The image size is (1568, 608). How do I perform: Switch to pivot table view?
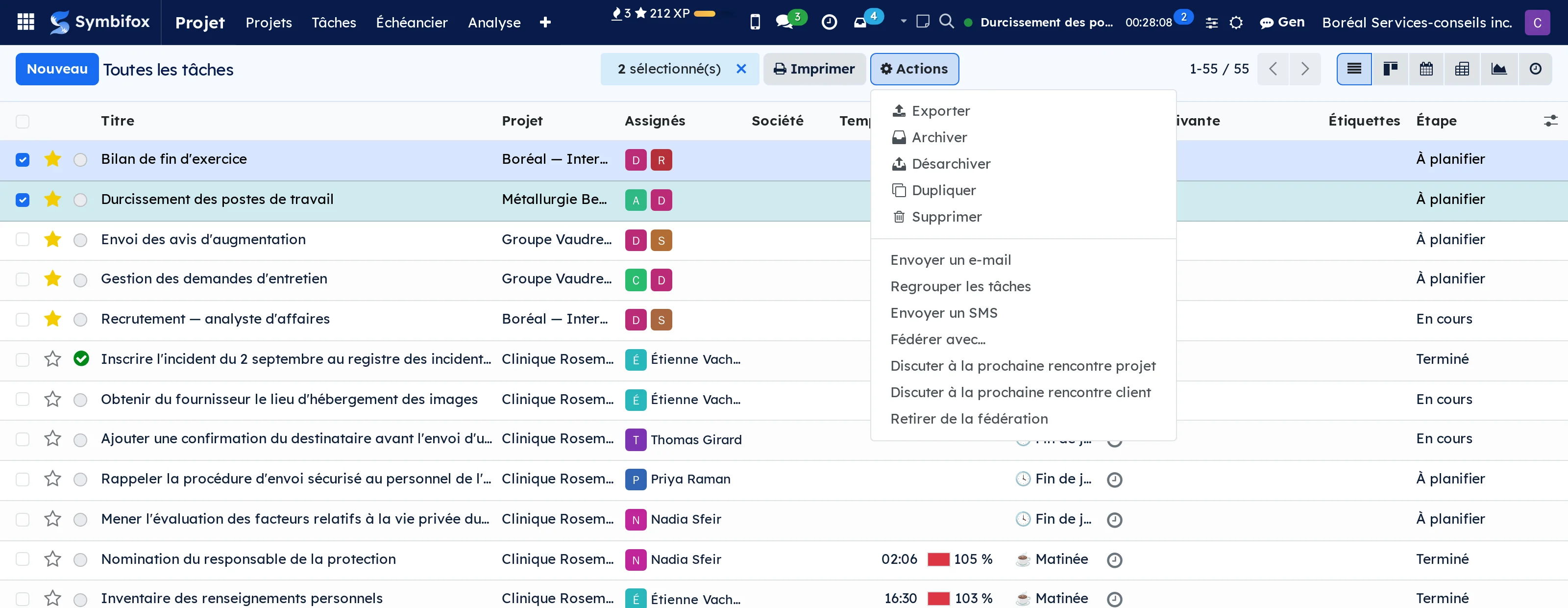click(1462, 69)
